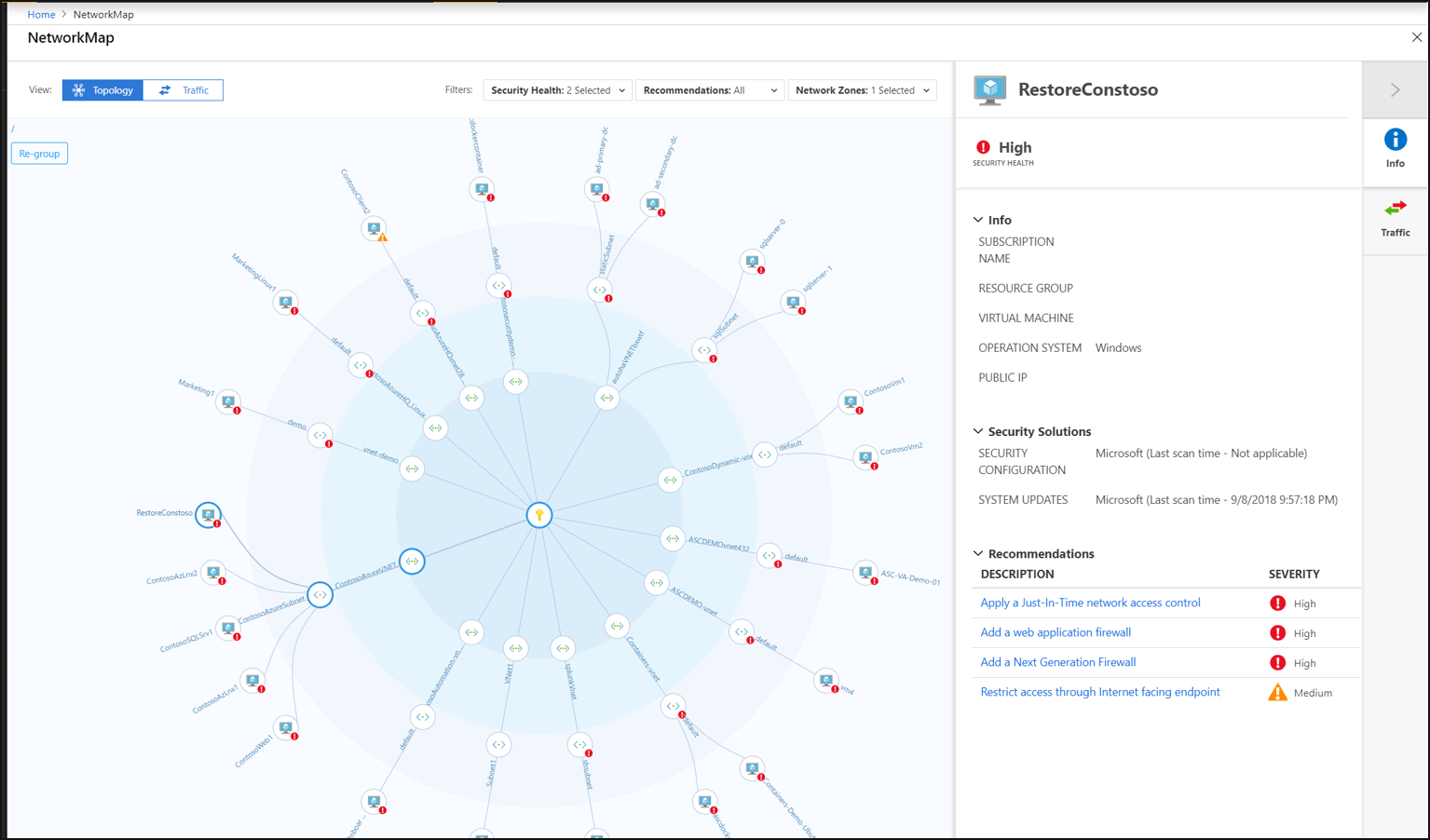
Task: Click the Re-group button
Action: pos(39,154)
